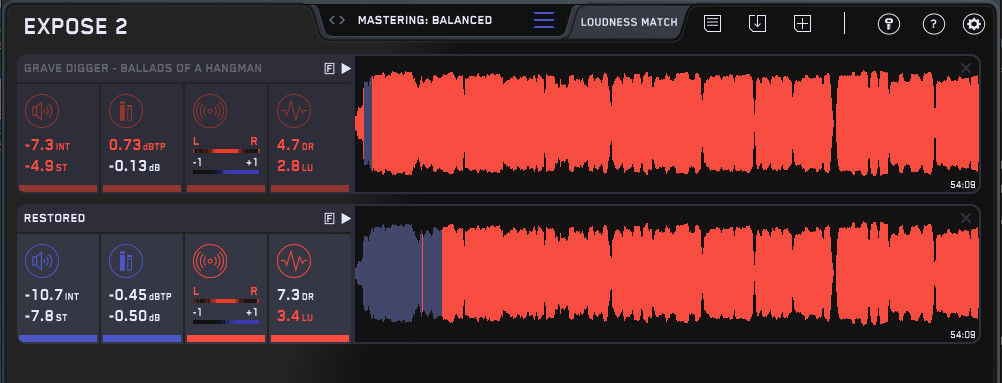Play the Restored track
The height and width of the screenshot is (383, 1002).
tap(346, 219)
